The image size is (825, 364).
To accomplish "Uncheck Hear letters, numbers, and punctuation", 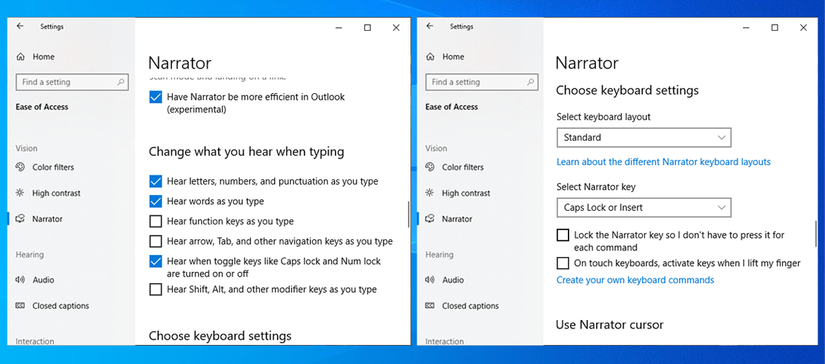I will click(x=155, y=181).
